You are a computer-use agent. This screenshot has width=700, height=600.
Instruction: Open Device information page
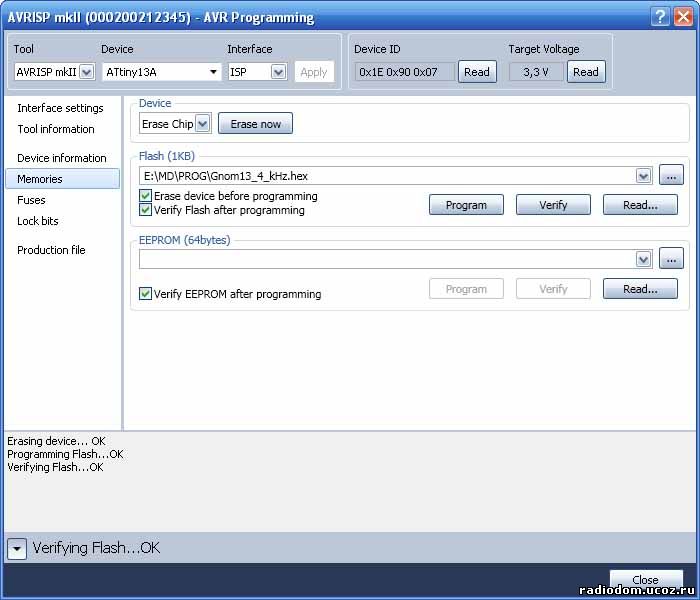tap(62, 158)
